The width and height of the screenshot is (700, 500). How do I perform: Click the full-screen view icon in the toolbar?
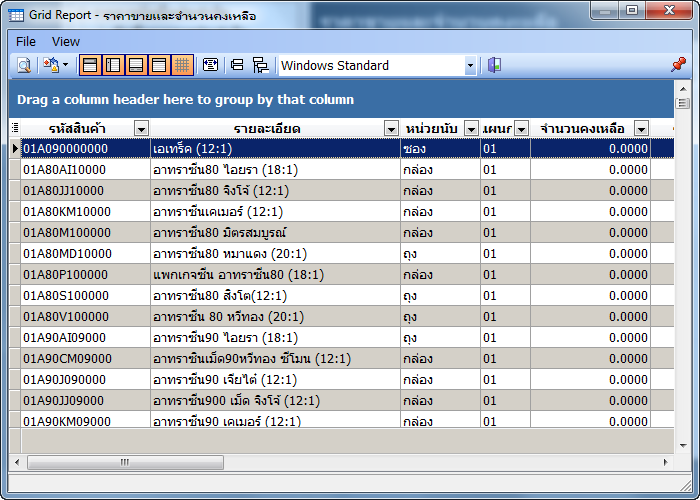pyautogui.click(x=210, y=65)
